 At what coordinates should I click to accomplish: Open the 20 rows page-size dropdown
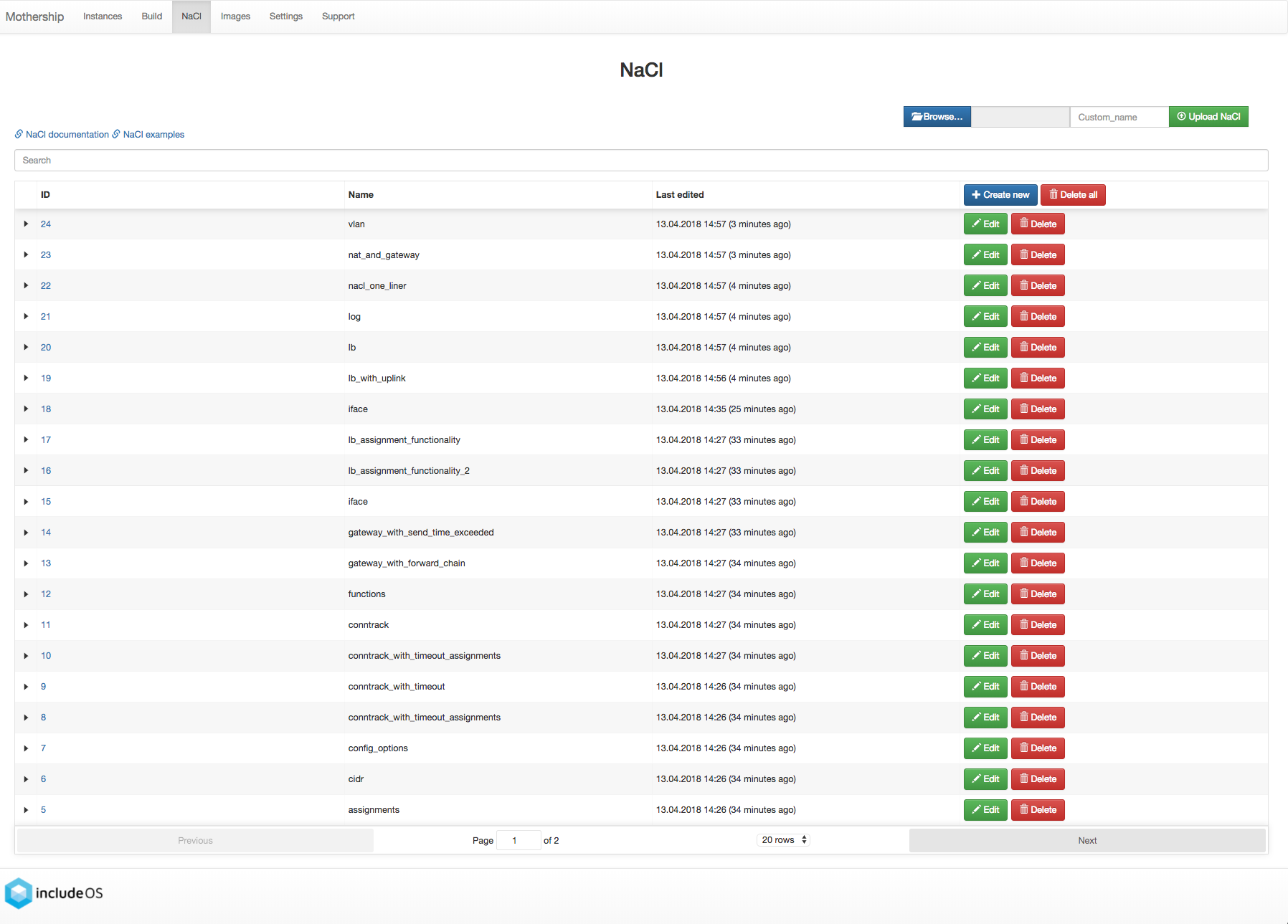[x=783, y=839]
